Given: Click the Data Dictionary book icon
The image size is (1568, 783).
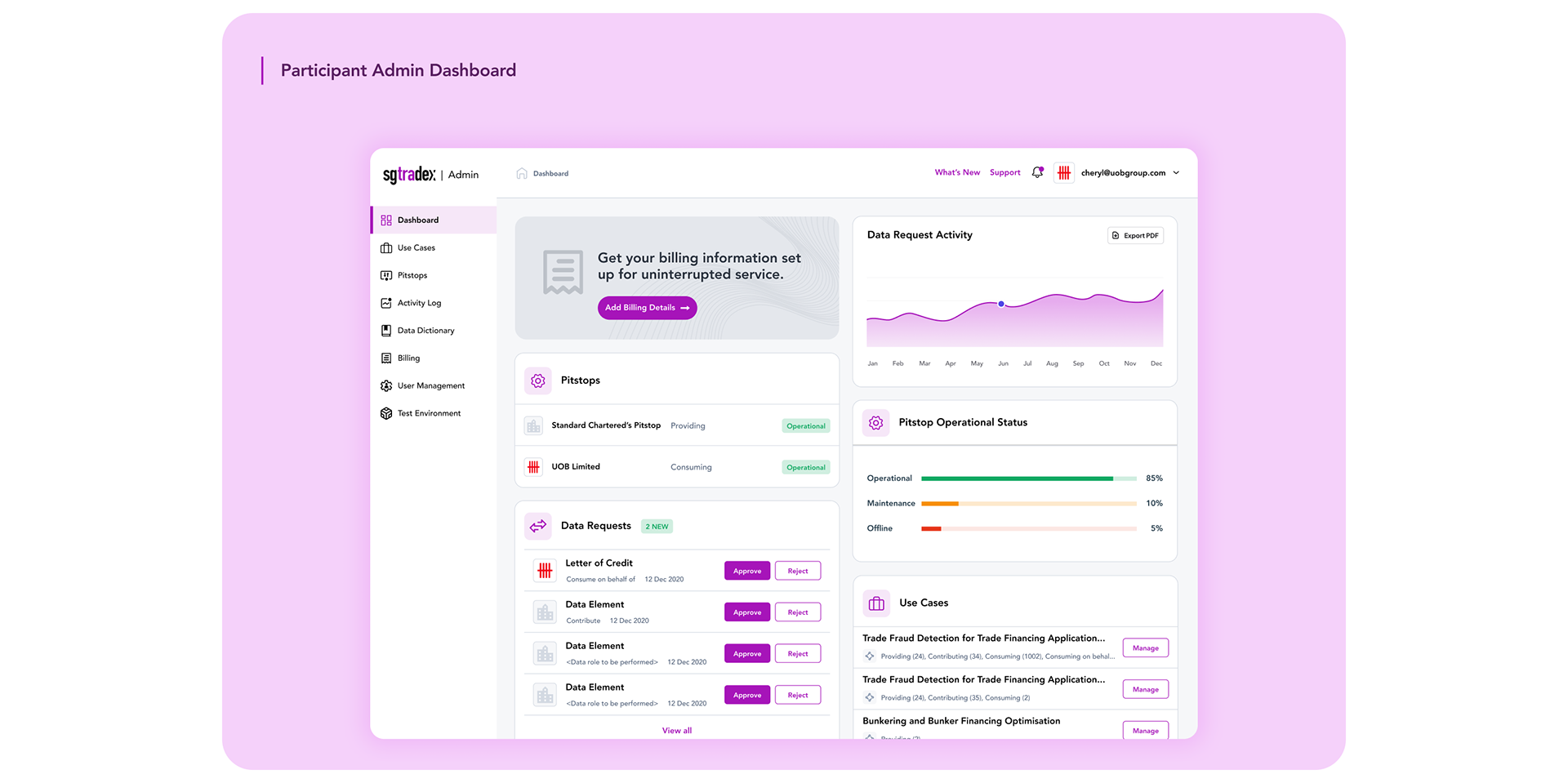Looking at the screenshot, I should pyautogui.click(x=386, y=331).
